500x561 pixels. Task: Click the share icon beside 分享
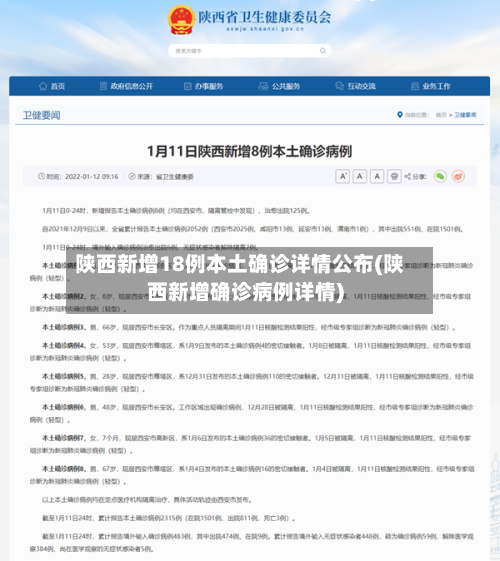point(407,176)
